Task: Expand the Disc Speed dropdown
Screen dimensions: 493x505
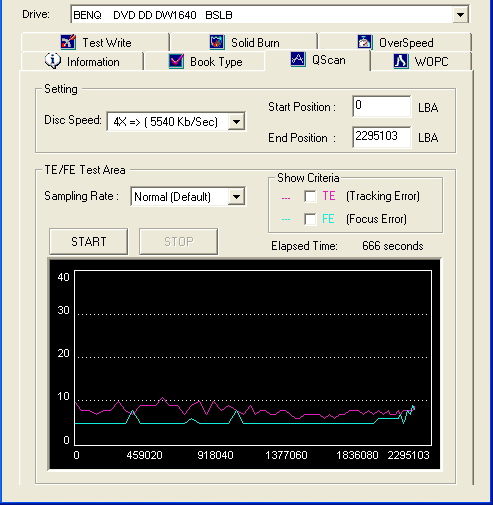Action: pyautogui.click(x=236, y=121)
